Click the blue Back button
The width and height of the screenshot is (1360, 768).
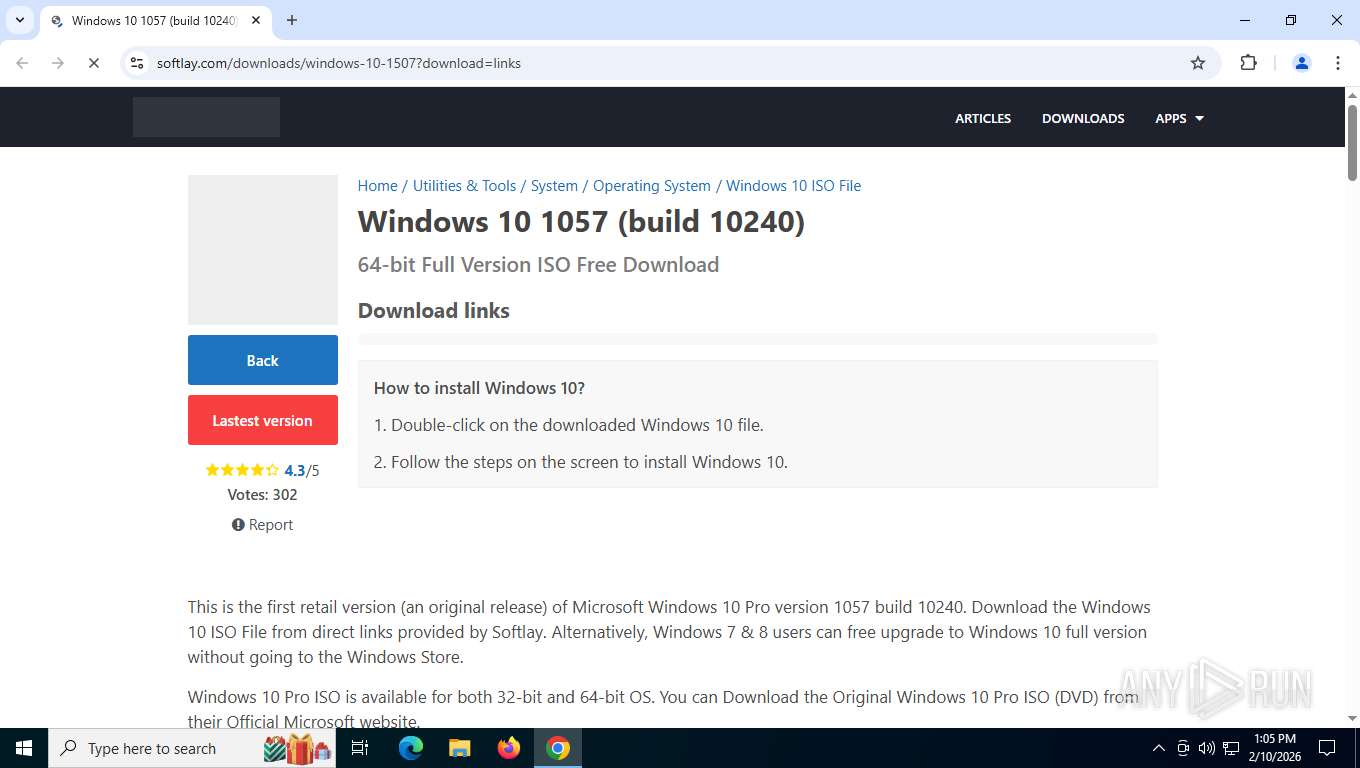263,360
